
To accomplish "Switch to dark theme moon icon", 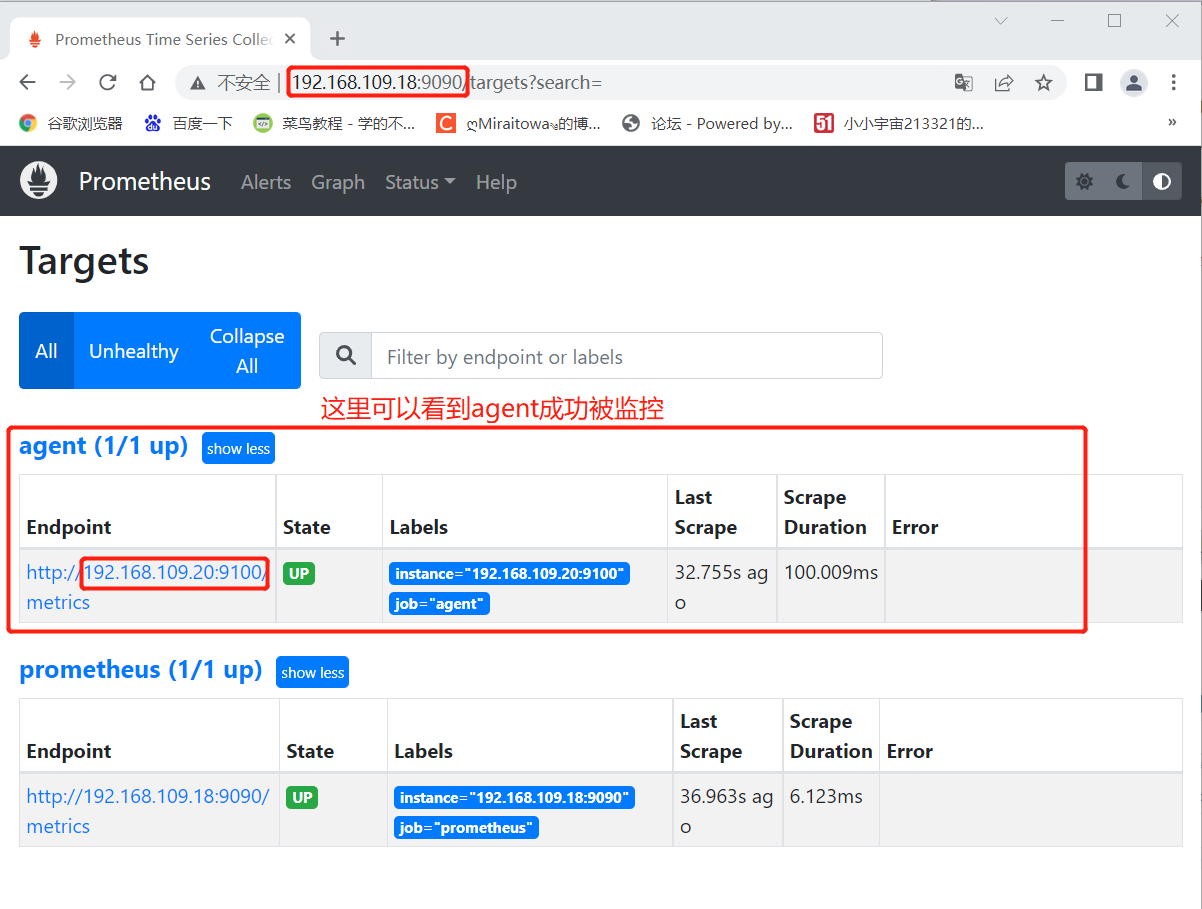I will click(1123, 181).
